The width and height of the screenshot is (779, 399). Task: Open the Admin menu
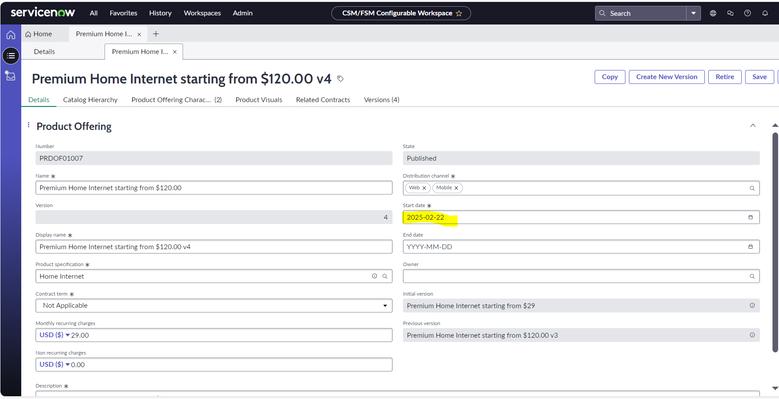click(242, 13)
